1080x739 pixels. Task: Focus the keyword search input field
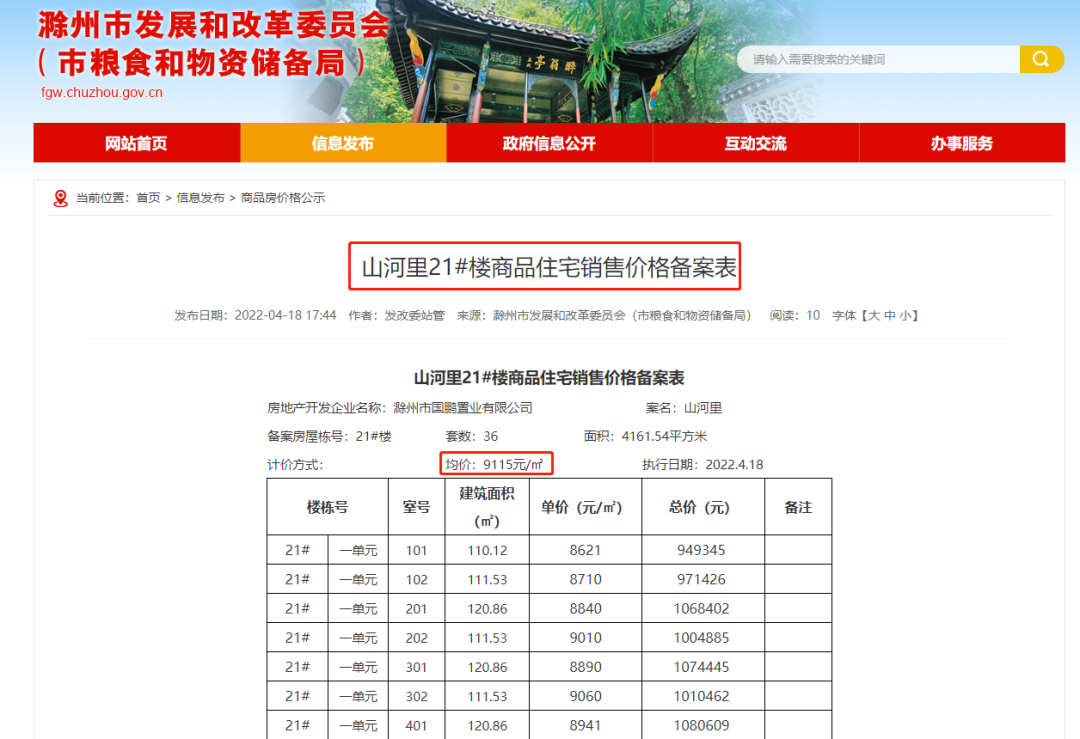click(x=879, y=59)
